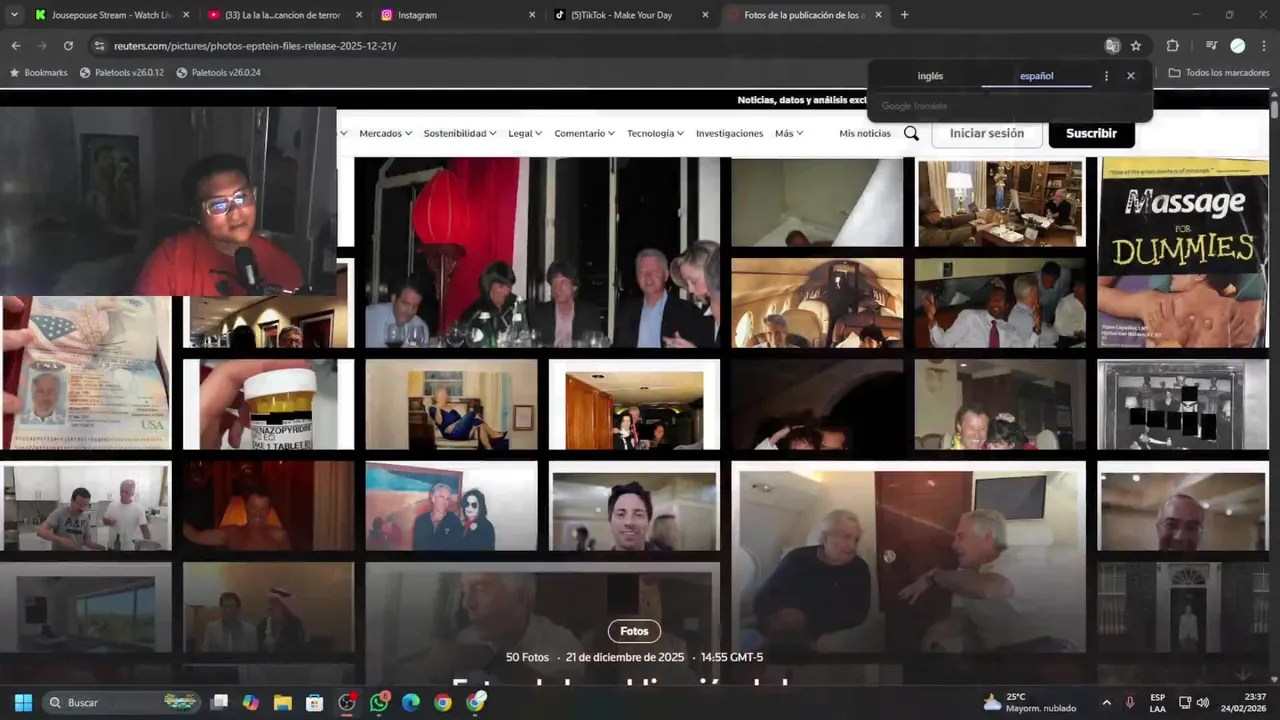The height and width of the screenshot is (720, 1280).
Task: Switch to the TikTok Make Your Day tab
Action: click(629, 15)
